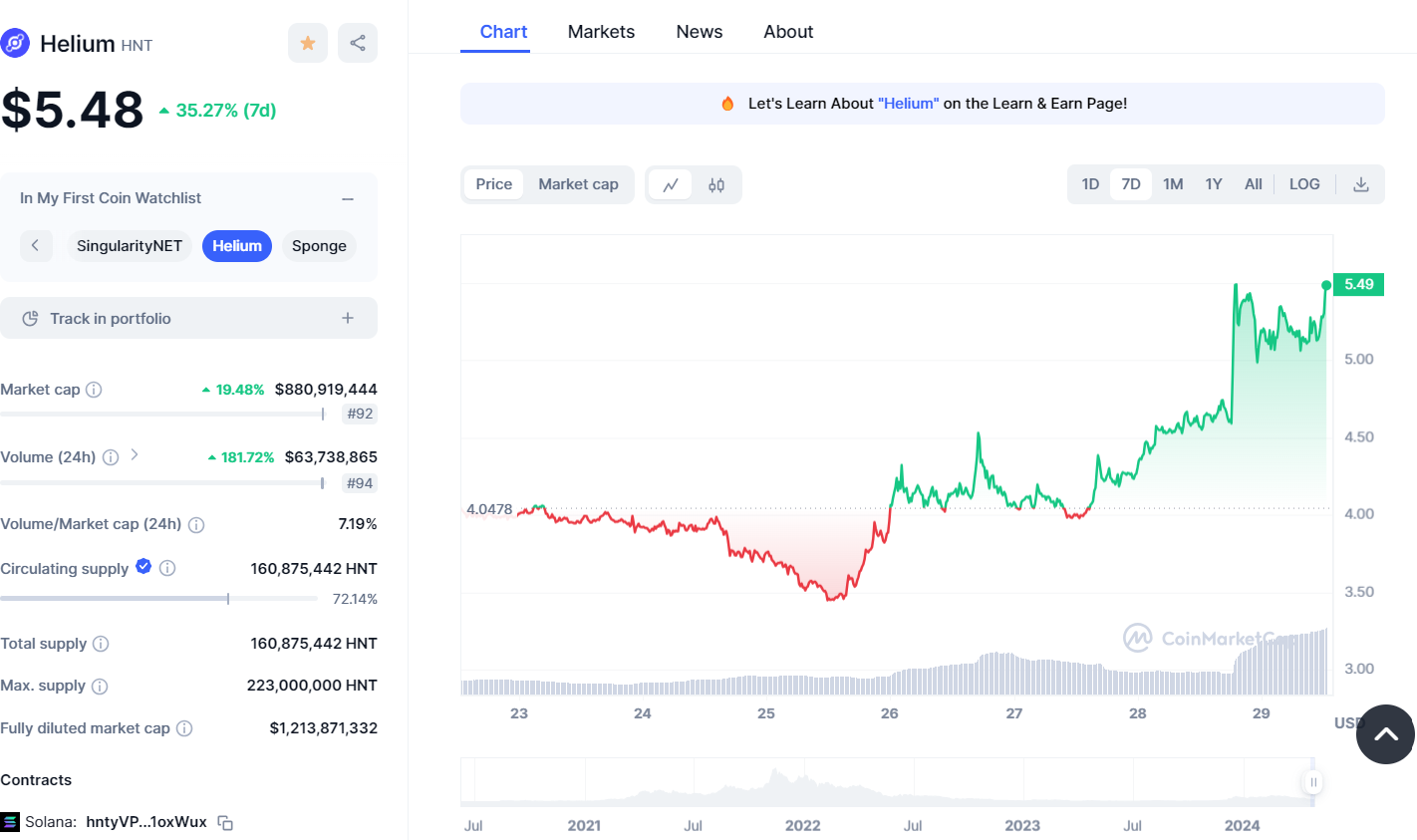The image size is (1417, 840).
Task: Switch to candlestick chart view
Action: [716, 184]
